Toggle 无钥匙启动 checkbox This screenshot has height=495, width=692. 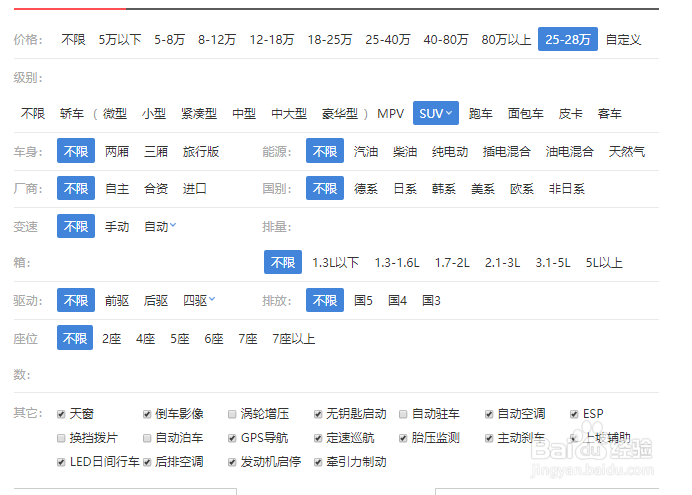pyautogui.click(x=318, y=414)
